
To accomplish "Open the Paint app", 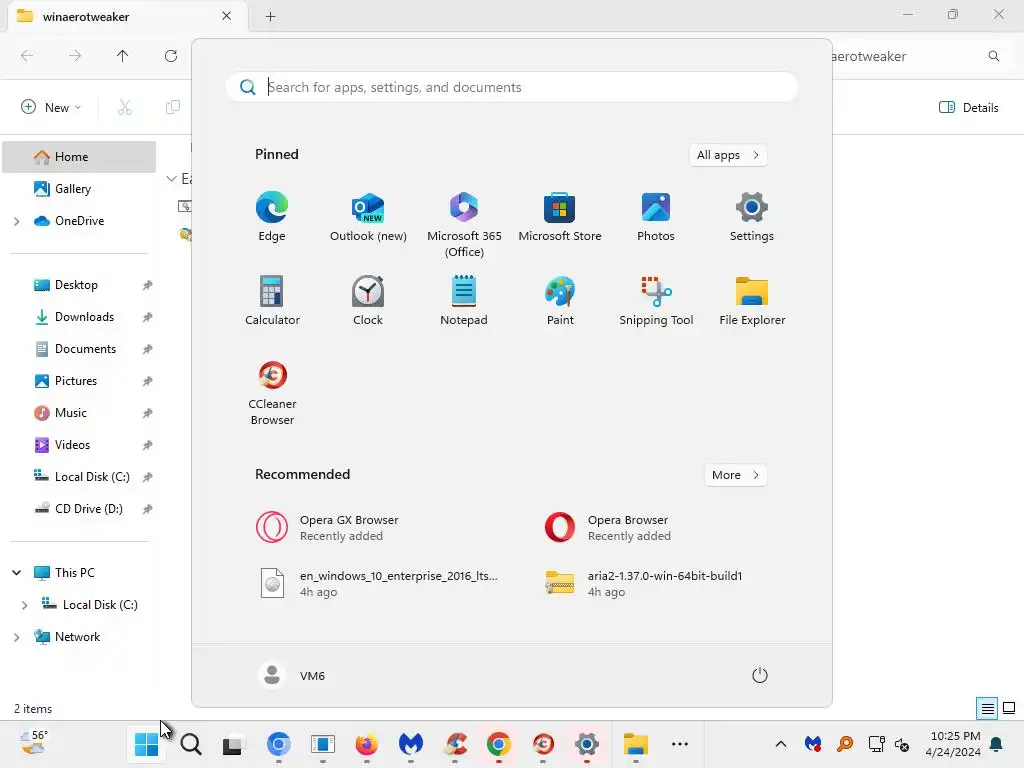I will pyautogui.click(x=560, y=300).
